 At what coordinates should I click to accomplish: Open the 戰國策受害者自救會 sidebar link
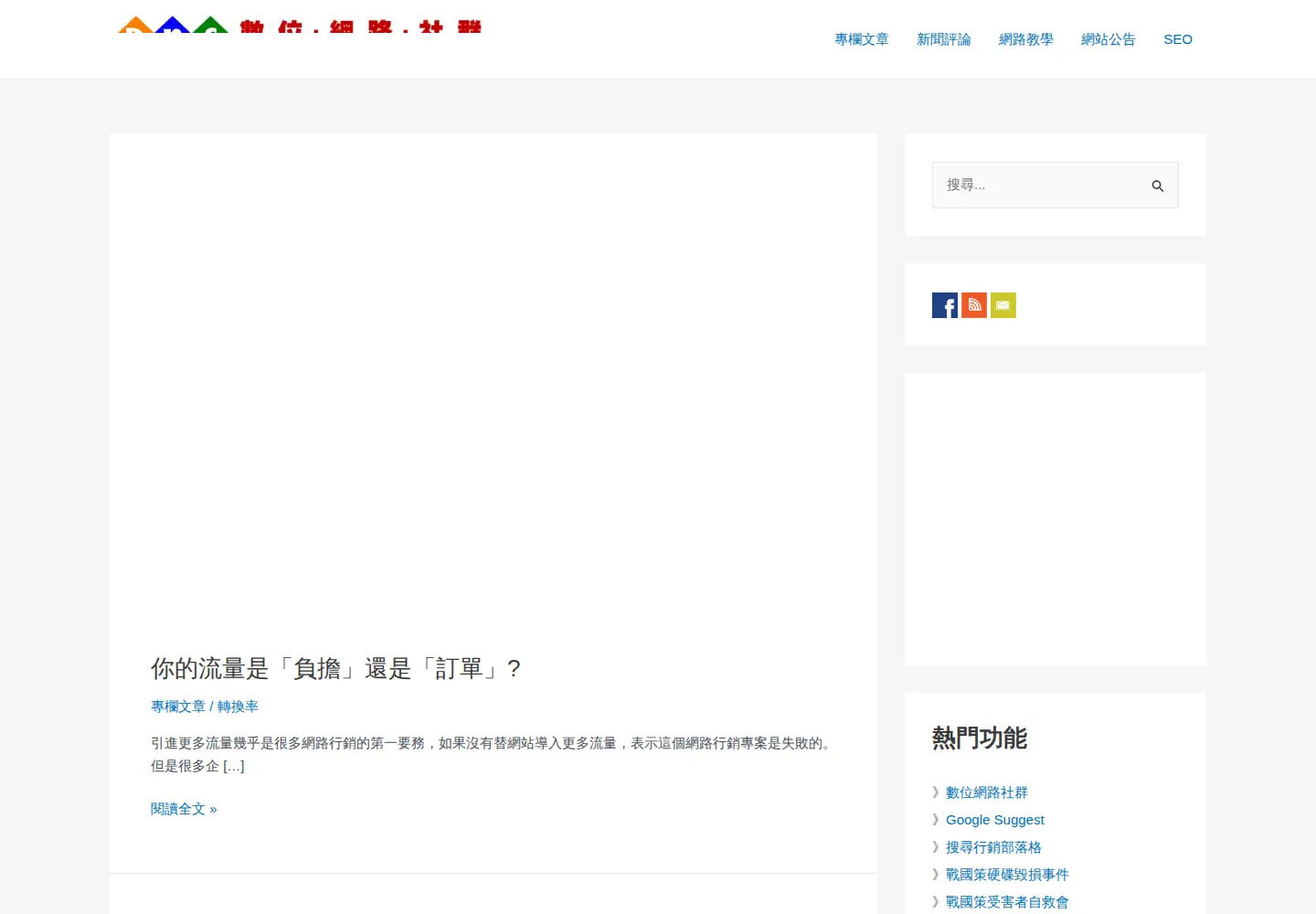point(1007,902)
